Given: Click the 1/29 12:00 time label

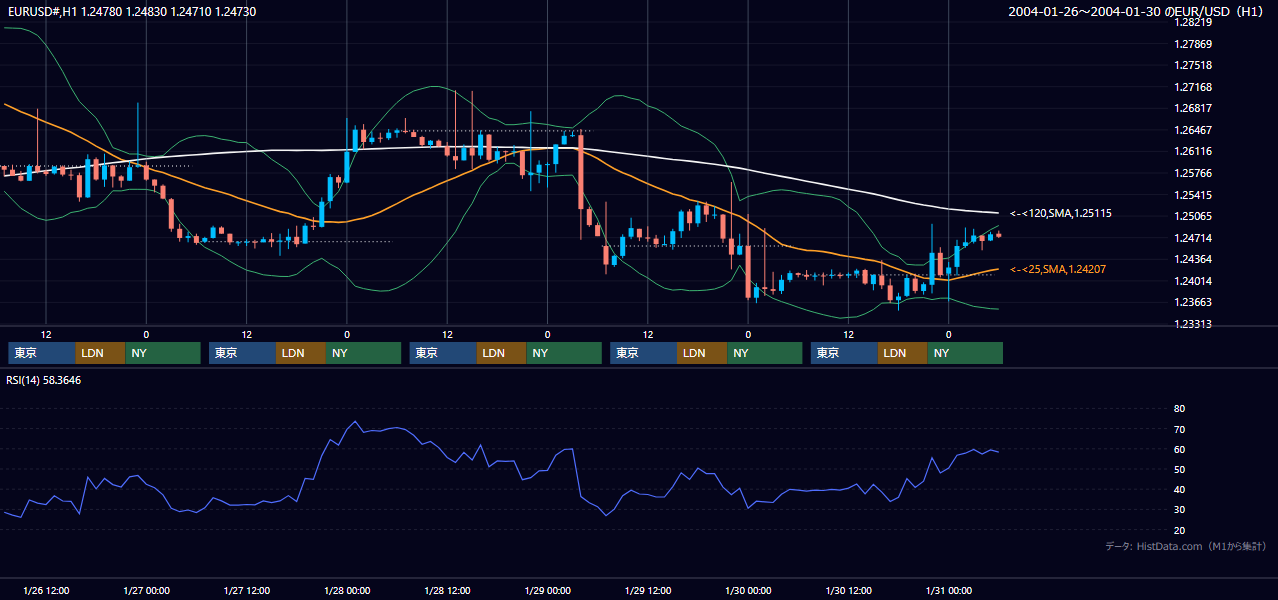Looking at the screenshot, I should coord(648,591).
